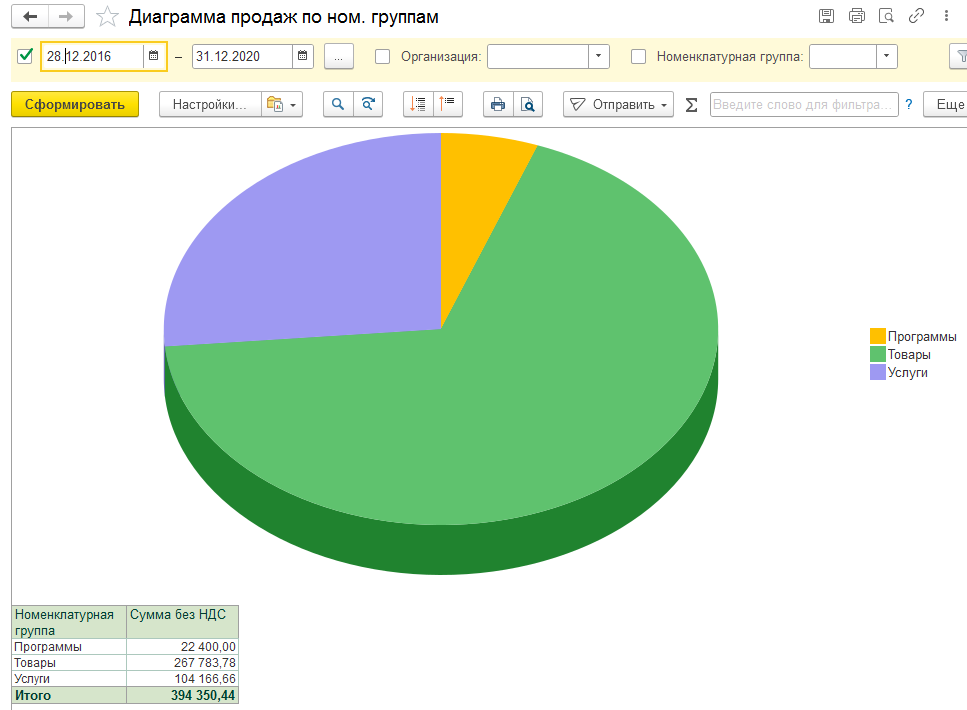Image resolution: width=967 pixels, height=710 pixels.
Task: Click the Номенклатурная группа column header
Action: click(x=69, y=622)
